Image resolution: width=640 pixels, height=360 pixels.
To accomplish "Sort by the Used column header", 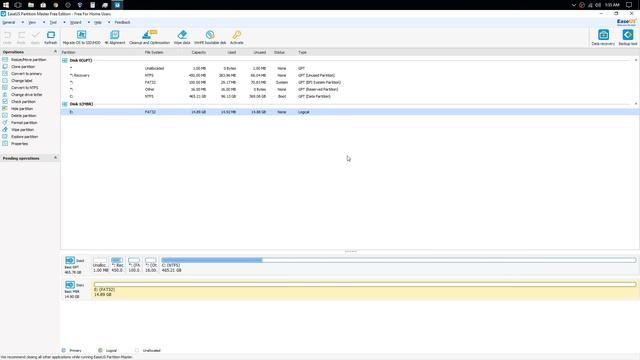I will pos(231,52).
